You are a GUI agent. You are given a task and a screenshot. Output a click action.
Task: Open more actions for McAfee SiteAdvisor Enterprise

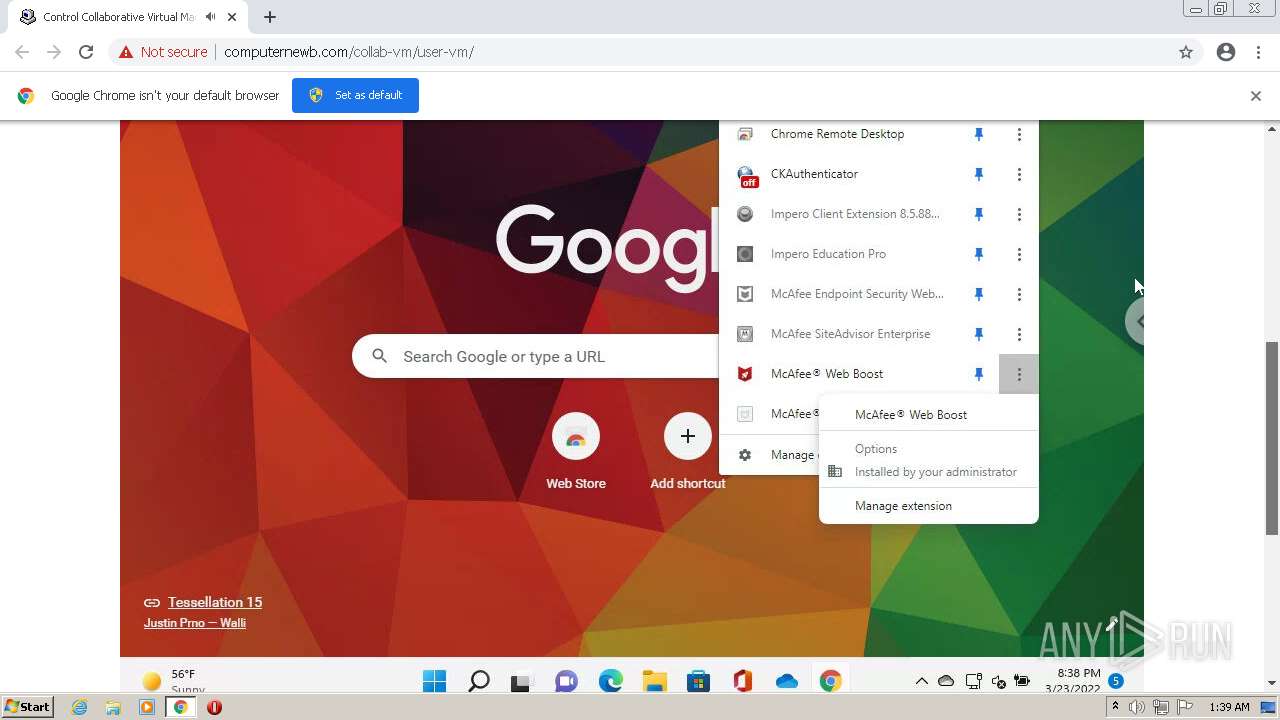tap(1019, 334)
